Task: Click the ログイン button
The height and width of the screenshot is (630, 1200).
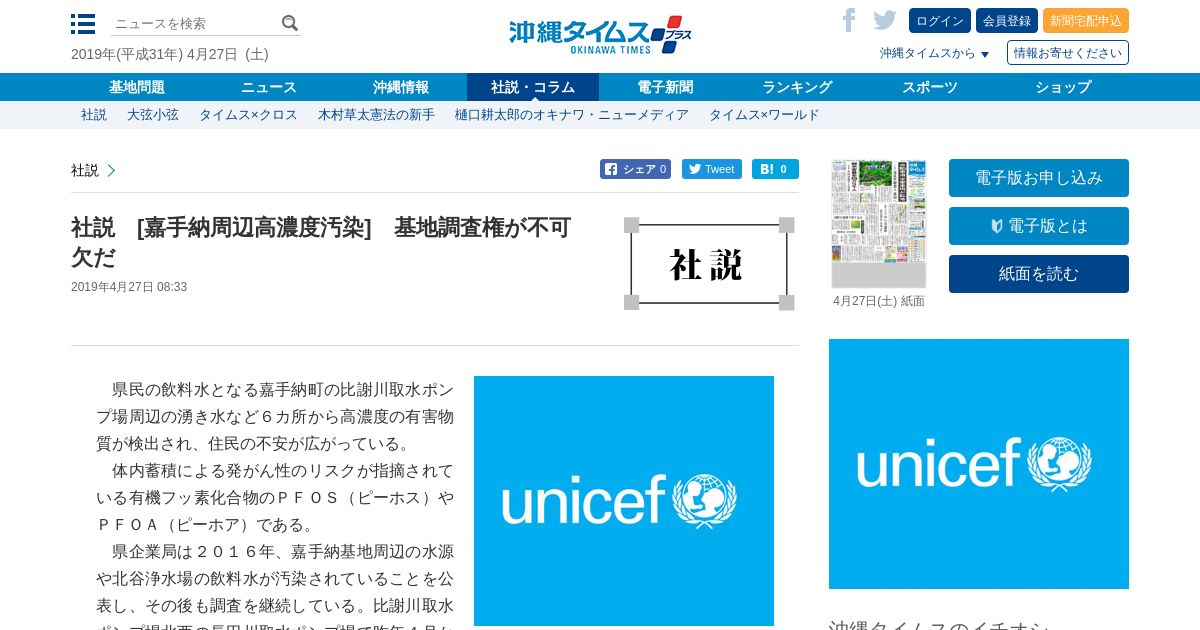Action: [940, 20]
